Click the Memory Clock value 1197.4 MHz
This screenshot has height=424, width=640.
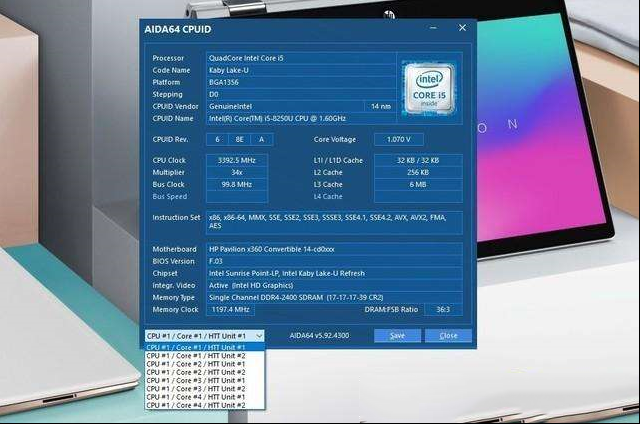231,309
